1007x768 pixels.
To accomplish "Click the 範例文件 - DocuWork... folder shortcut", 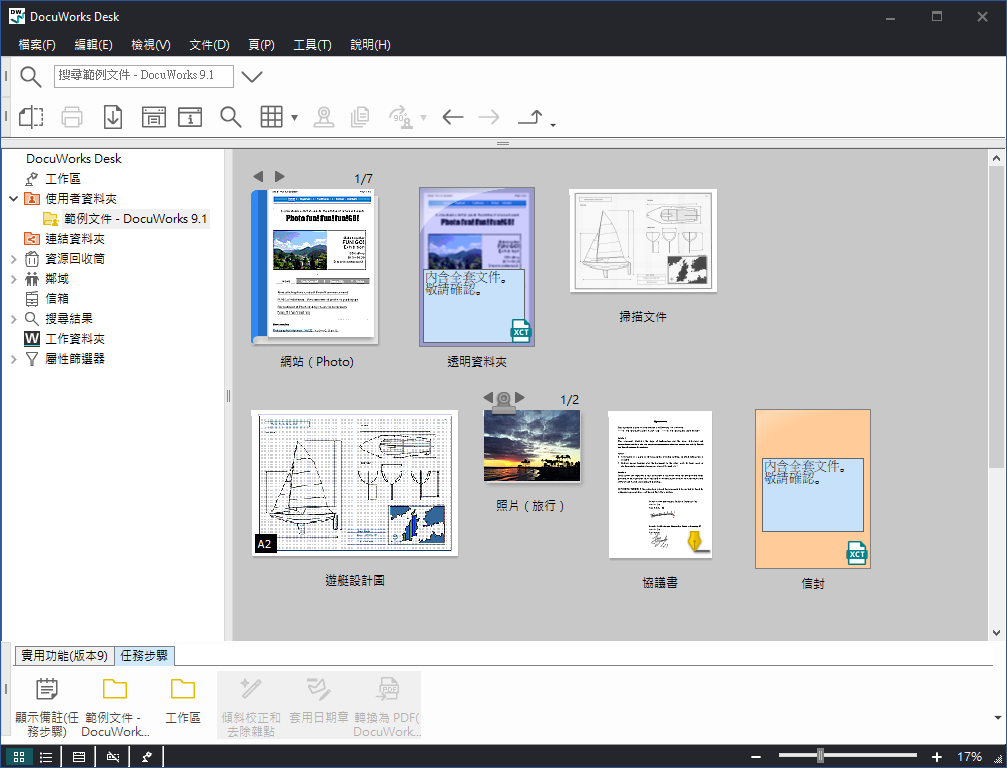I will [115, 707].
